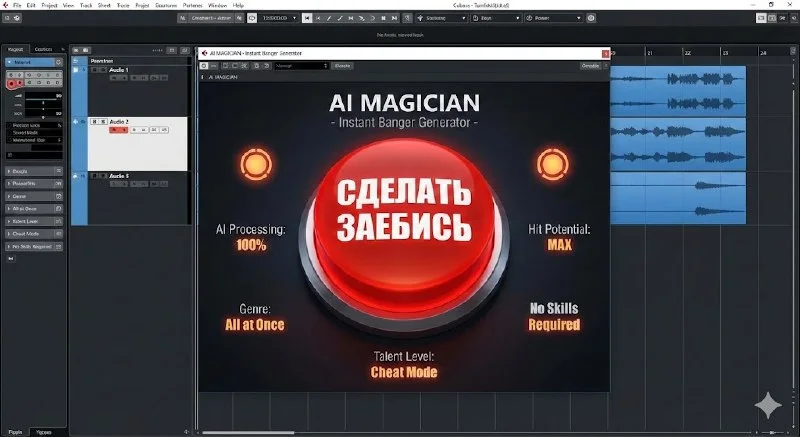Expand the No Skills Required inspector section

tap(34, 245)
